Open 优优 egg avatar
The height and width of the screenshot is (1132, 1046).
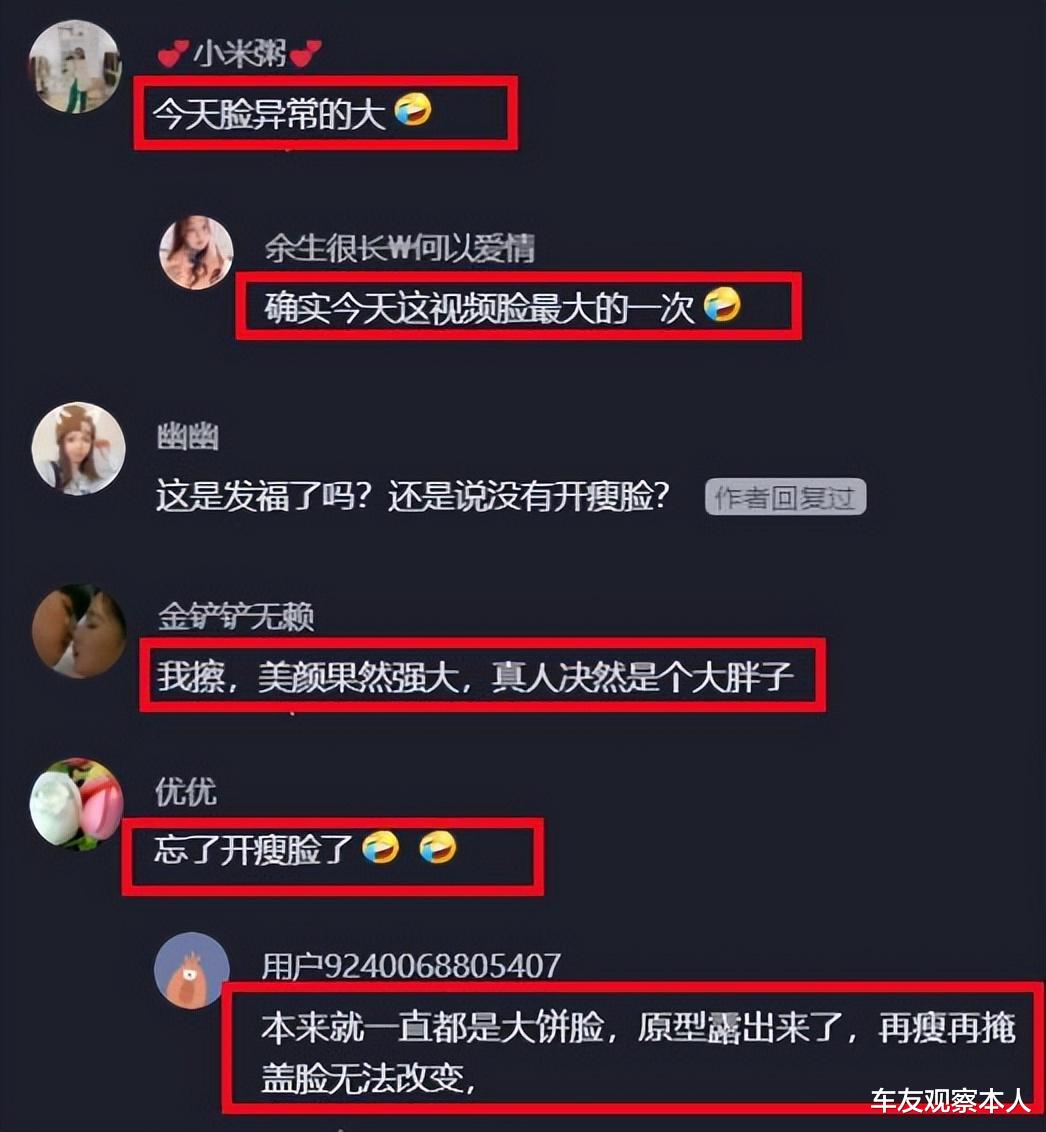tap(76, 804)
